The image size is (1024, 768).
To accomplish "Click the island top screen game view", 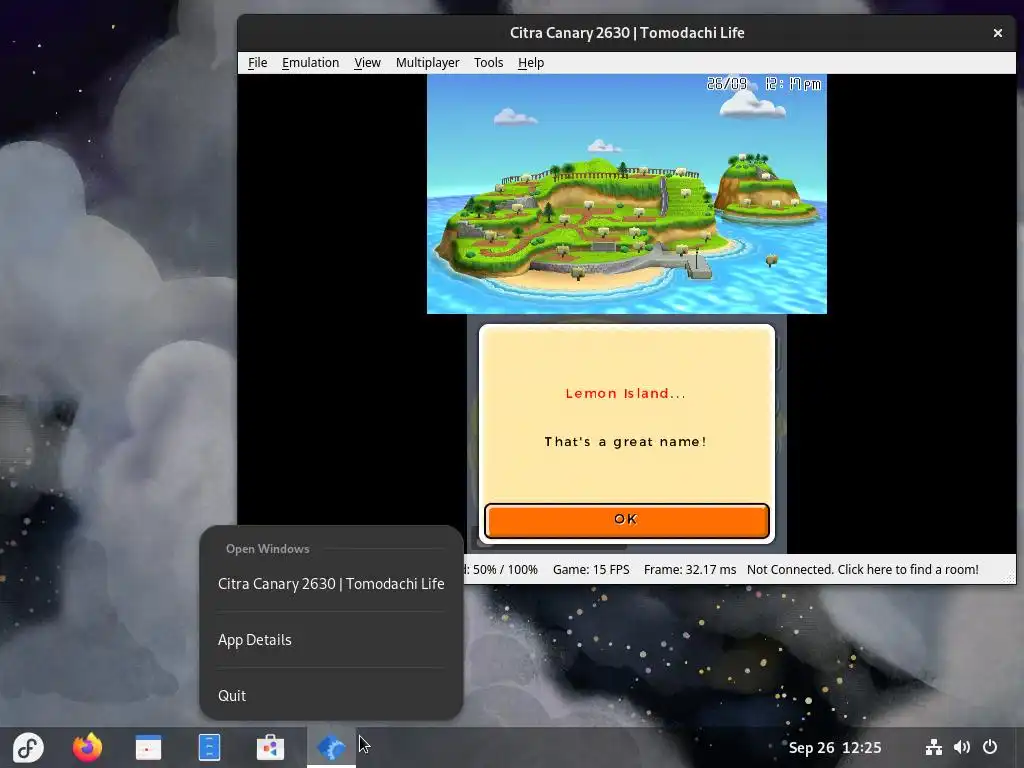I will click(626, 194).
